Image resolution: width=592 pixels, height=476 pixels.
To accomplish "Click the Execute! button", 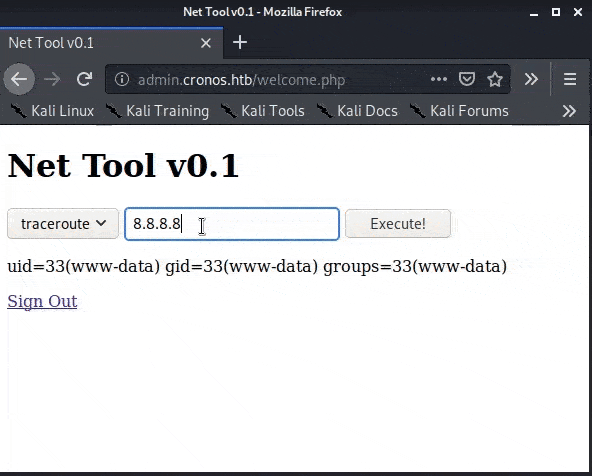I will point(398,223).
